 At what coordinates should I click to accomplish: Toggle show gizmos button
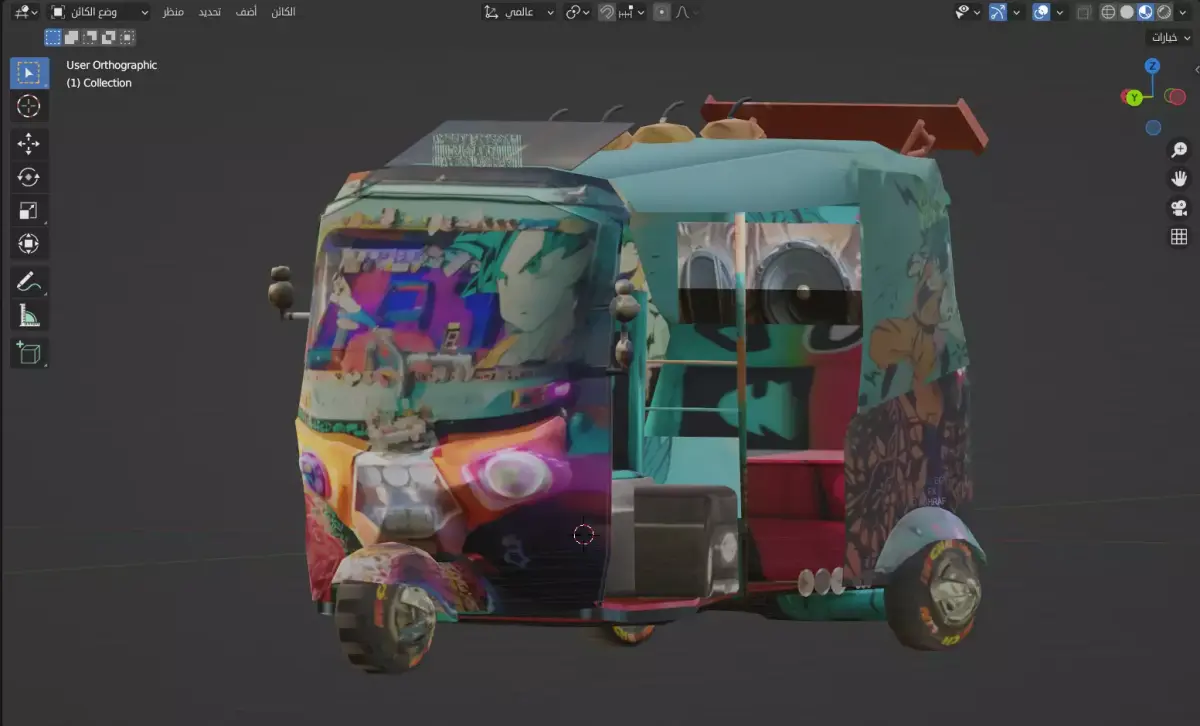click(x=998, y=12)
